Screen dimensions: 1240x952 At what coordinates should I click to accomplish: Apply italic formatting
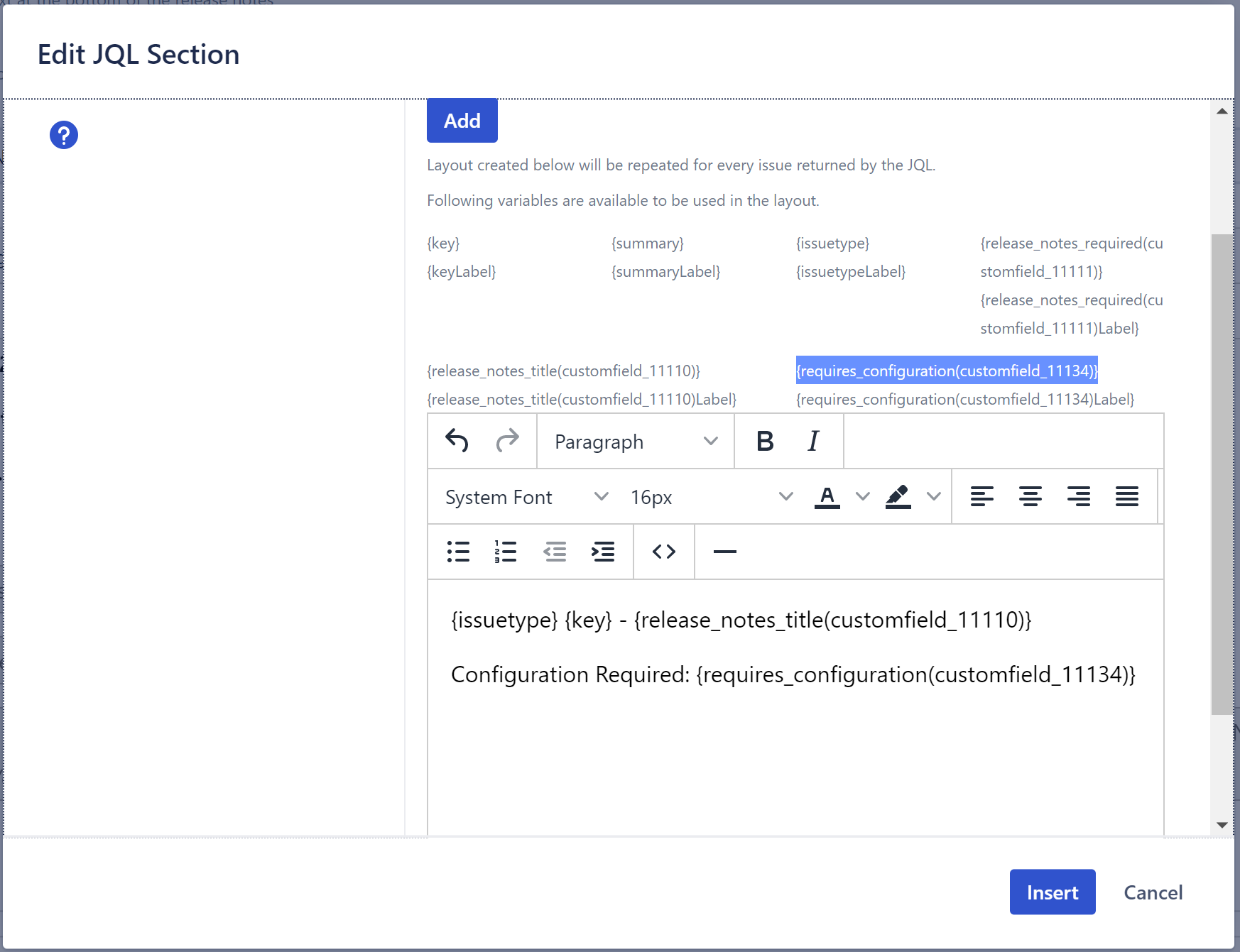(x=812, y=441)
